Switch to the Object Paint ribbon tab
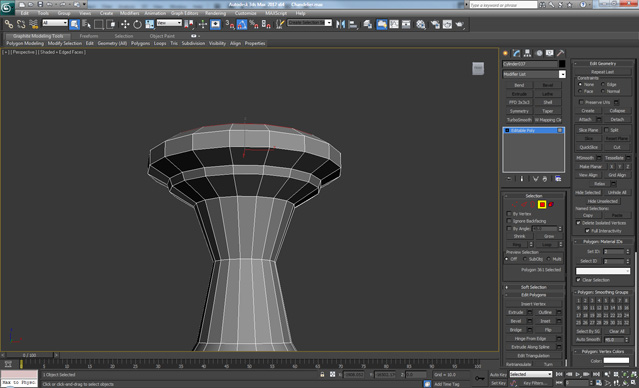Image resolution: width=639 pixels, height=388 pixels. pyautogui.click(x=162, y=36)
